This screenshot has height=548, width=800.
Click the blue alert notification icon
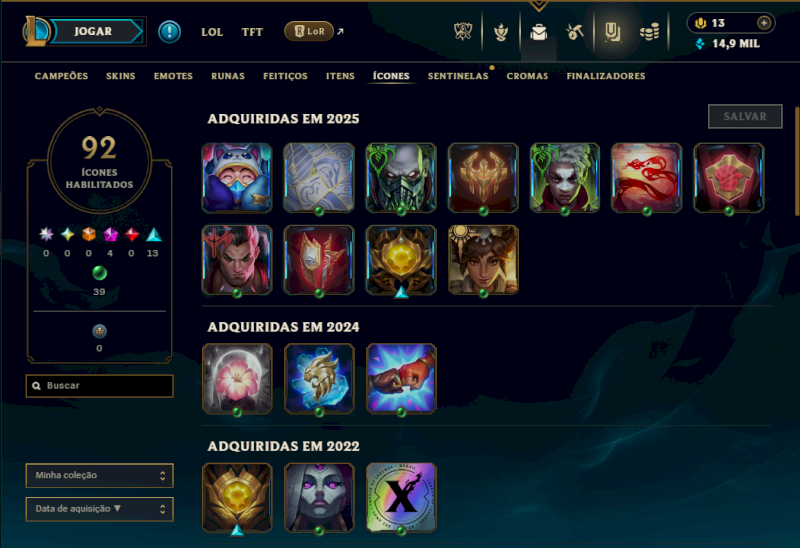tap(169, 32)
